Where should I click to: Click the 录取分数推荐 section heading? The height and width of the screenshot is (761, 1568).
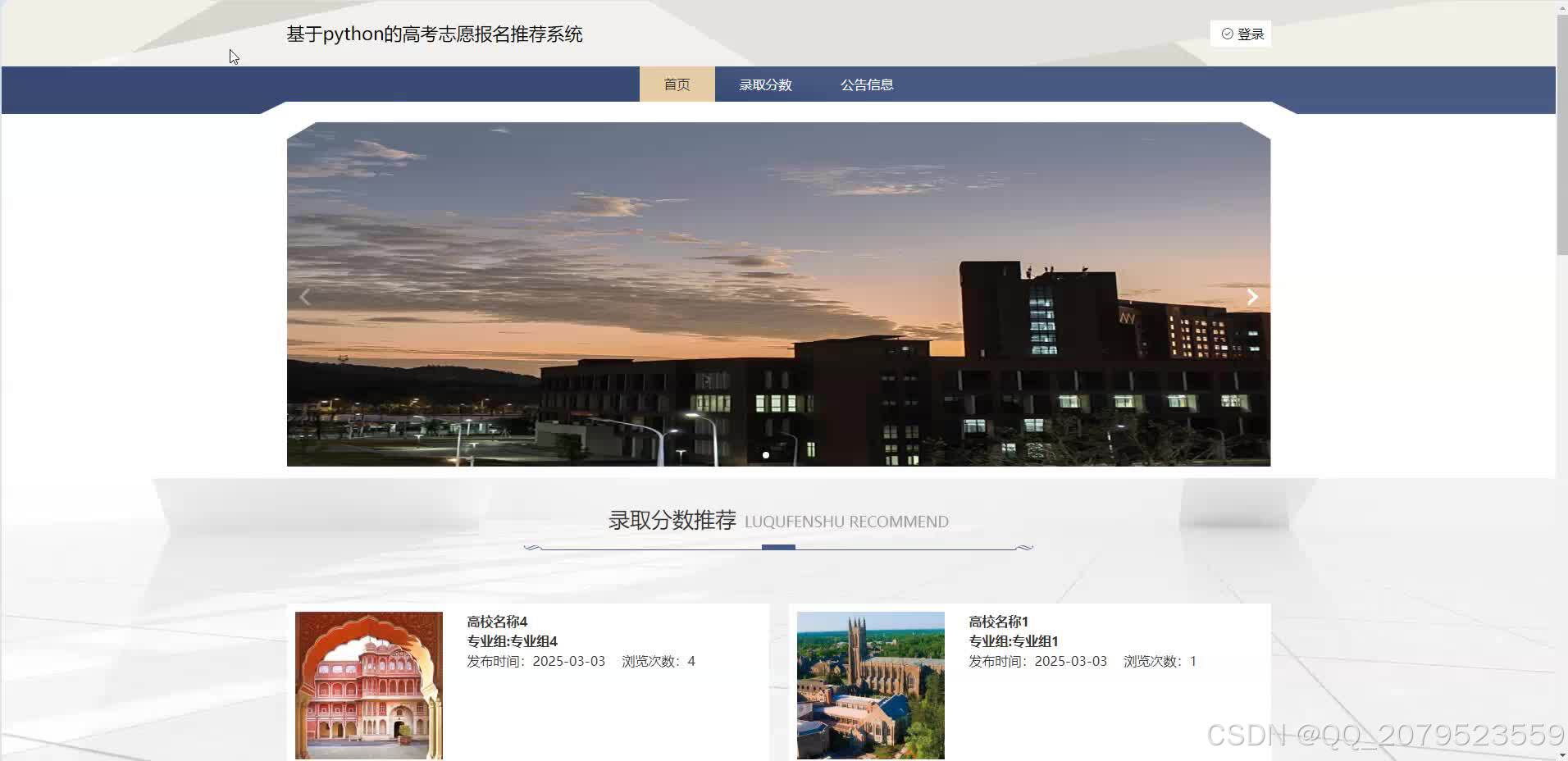[x=672, y=520]
